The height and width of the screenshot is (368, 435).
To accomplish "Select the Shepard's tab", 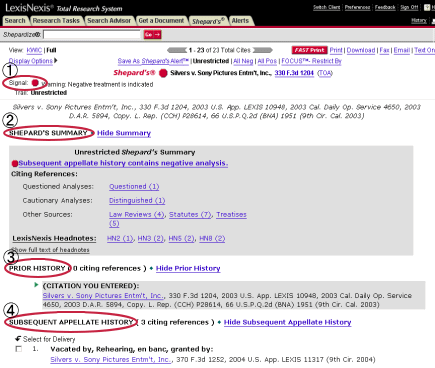I will [x=208, y=21].
